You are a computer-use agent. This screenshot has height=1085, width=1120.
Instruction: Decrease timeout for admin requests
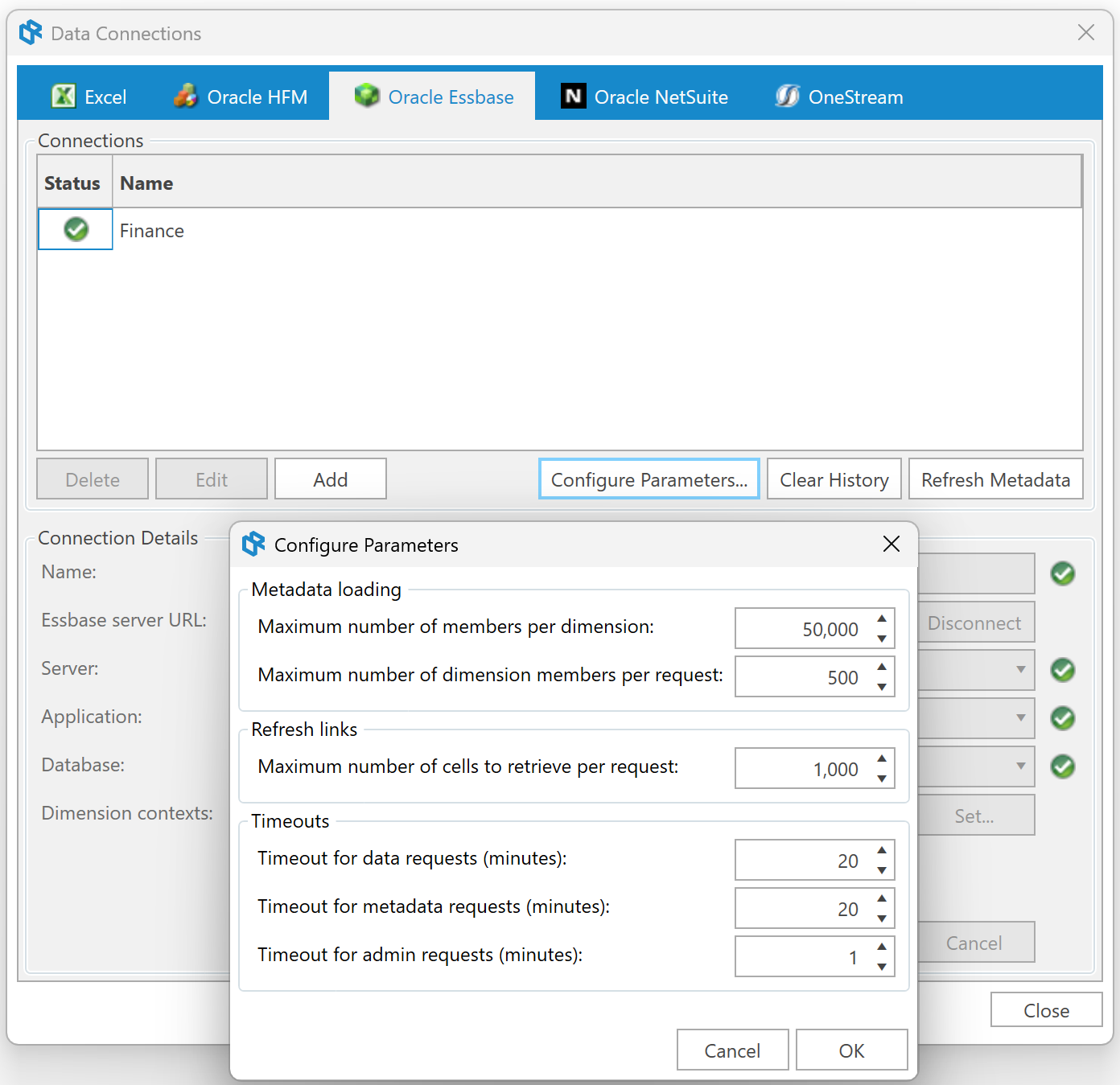tap(882, 967)
